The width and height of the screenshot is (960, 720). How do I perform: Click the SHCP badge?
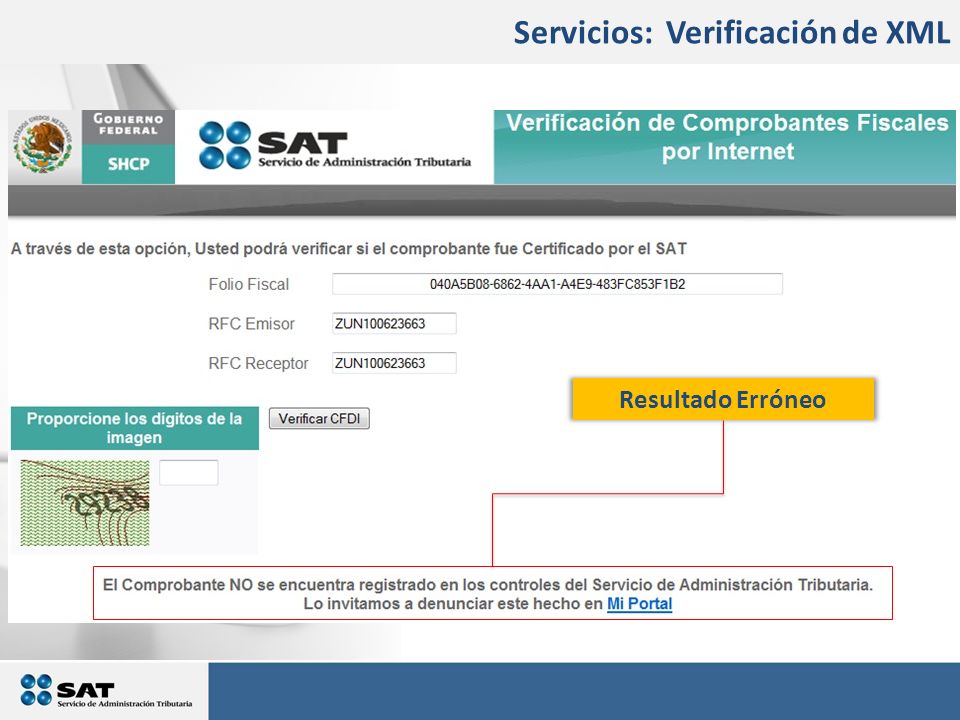pyautogui.click(x=129, y=164)
